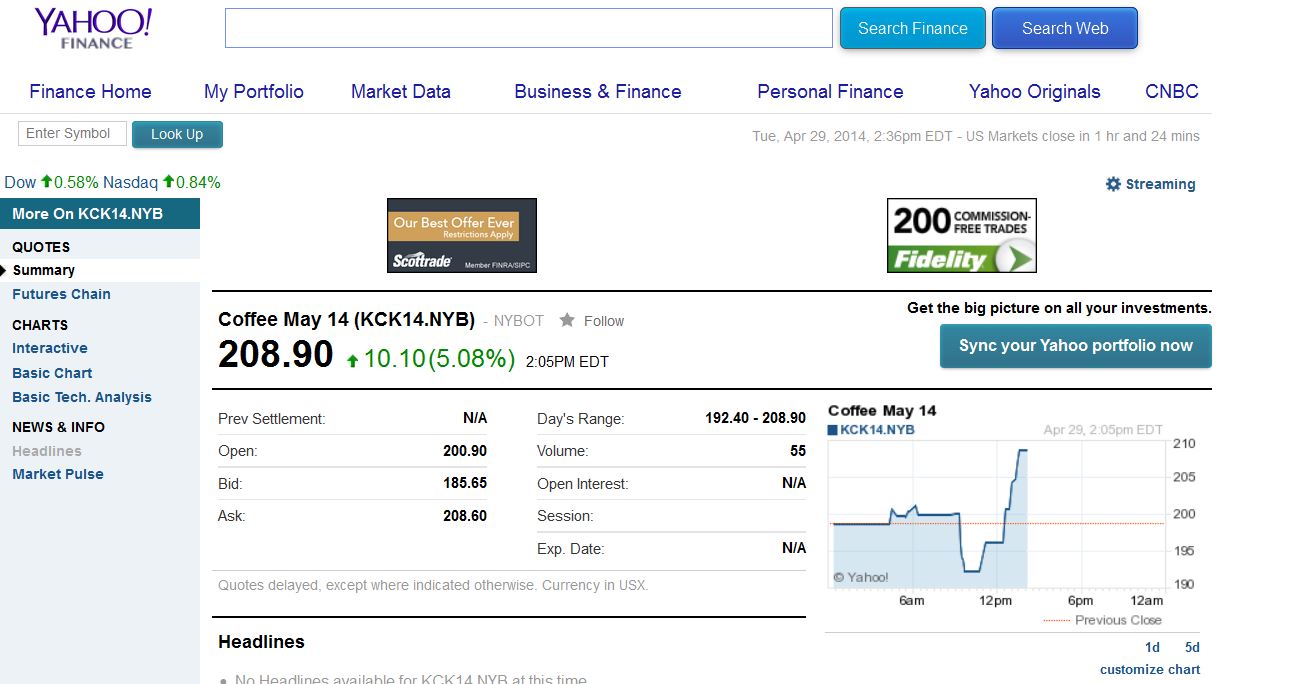Open Business & Finance menu

[598, 91]
